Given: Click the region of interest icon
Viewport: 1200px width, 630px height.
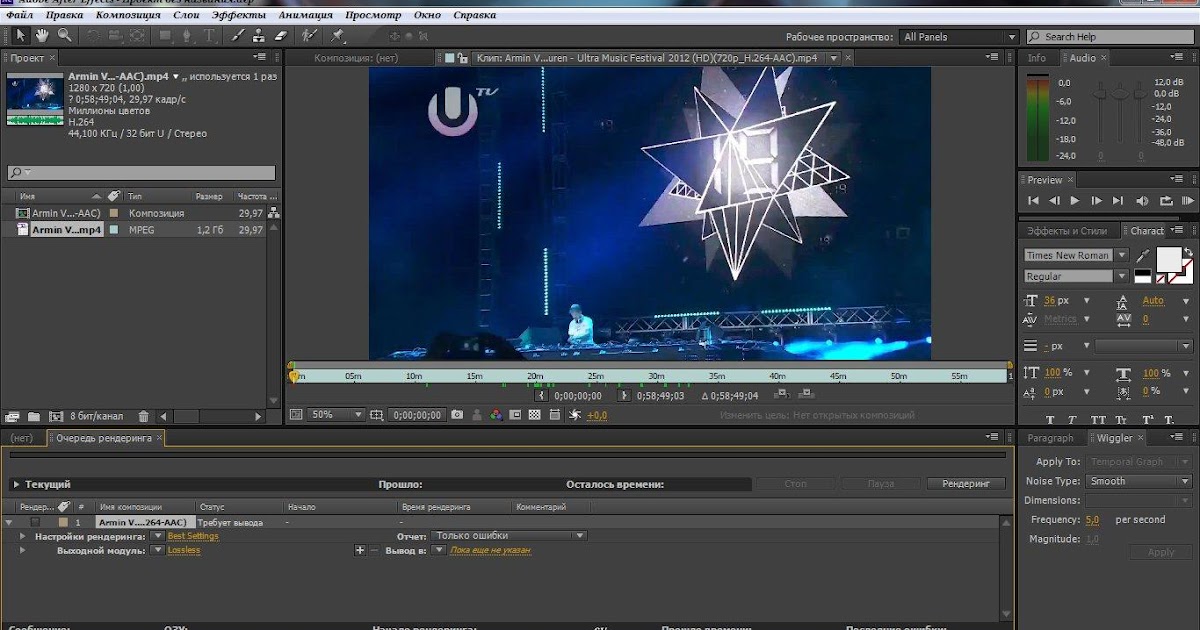Looking at the screenshot, I should pos(516,414).
